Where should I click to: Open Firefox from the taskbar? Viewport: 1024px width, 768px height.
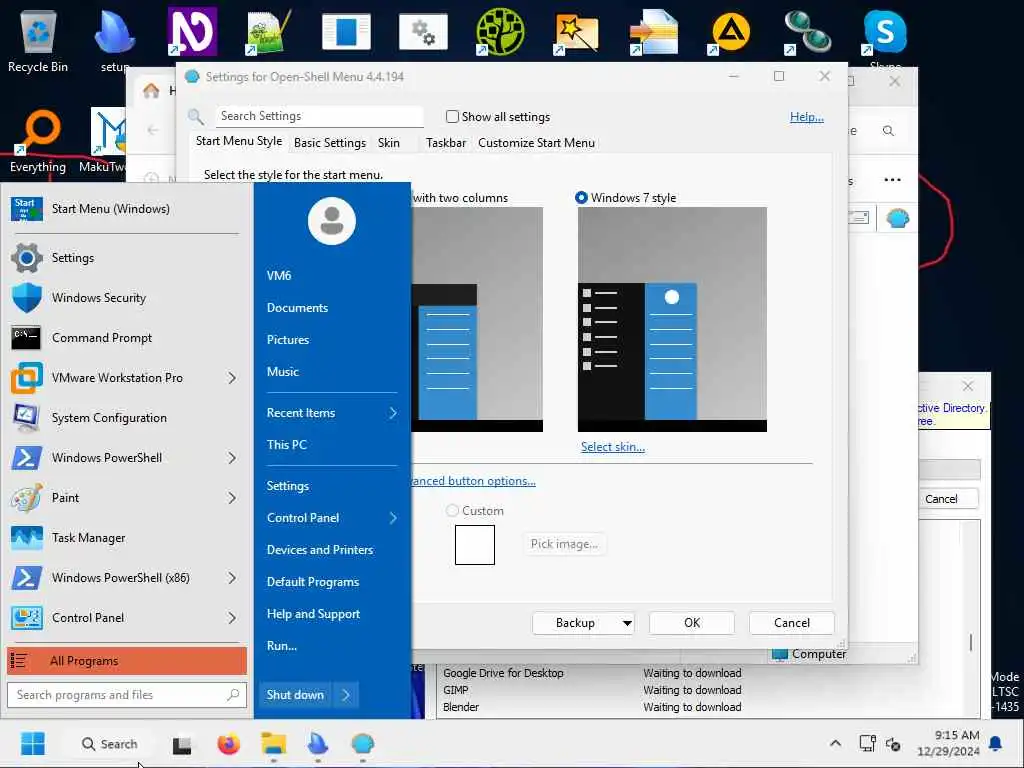pyautogui.click(x=229, y=744)
